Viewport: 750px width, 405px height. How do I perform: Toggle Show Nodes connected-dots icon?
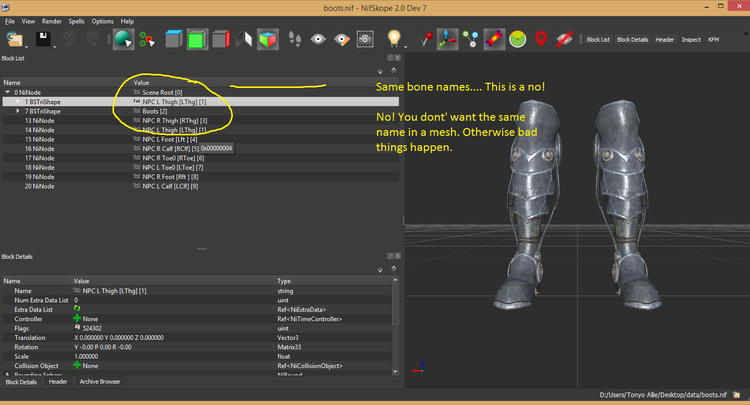tap(471, 39)
